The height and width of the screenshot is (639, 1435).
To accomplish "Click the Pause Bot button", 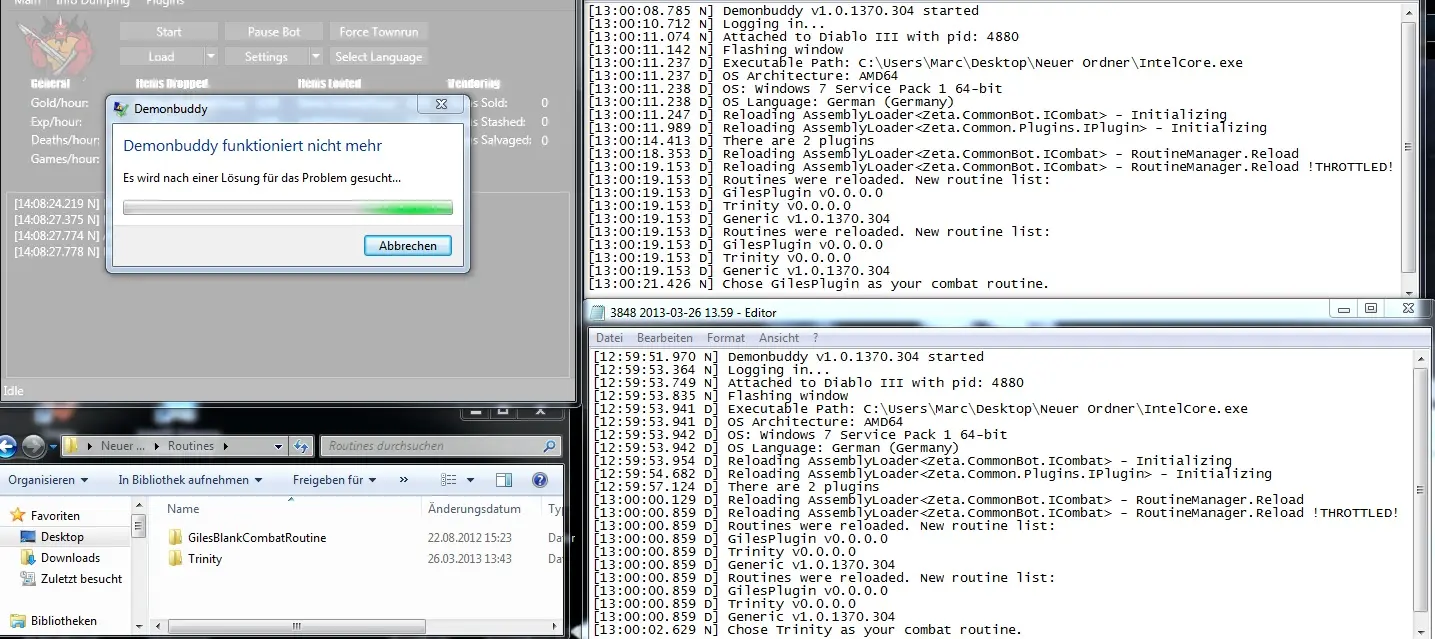I will [274, 32].
